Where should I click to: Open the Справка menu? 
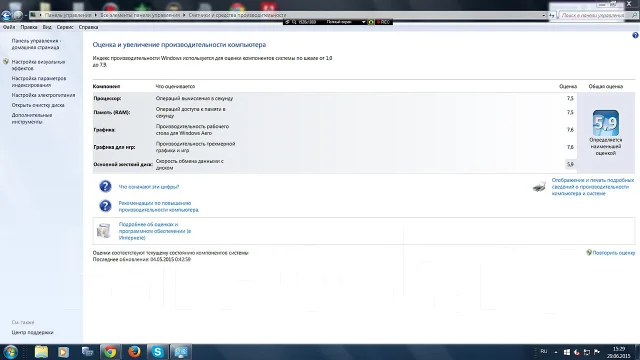[x=88, y=27]
